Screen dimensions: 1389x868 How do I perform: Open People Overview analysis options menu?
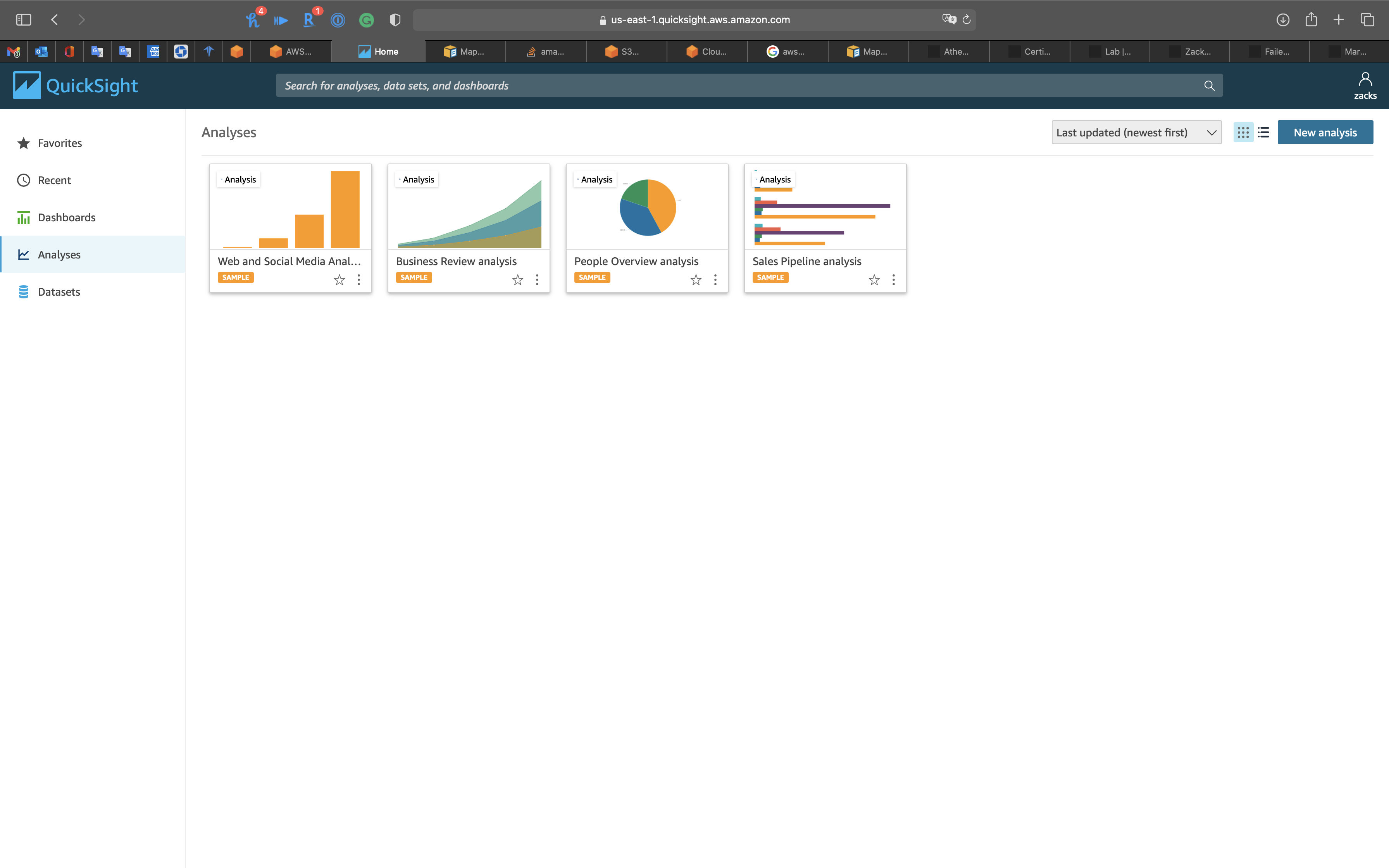point(715,279)
